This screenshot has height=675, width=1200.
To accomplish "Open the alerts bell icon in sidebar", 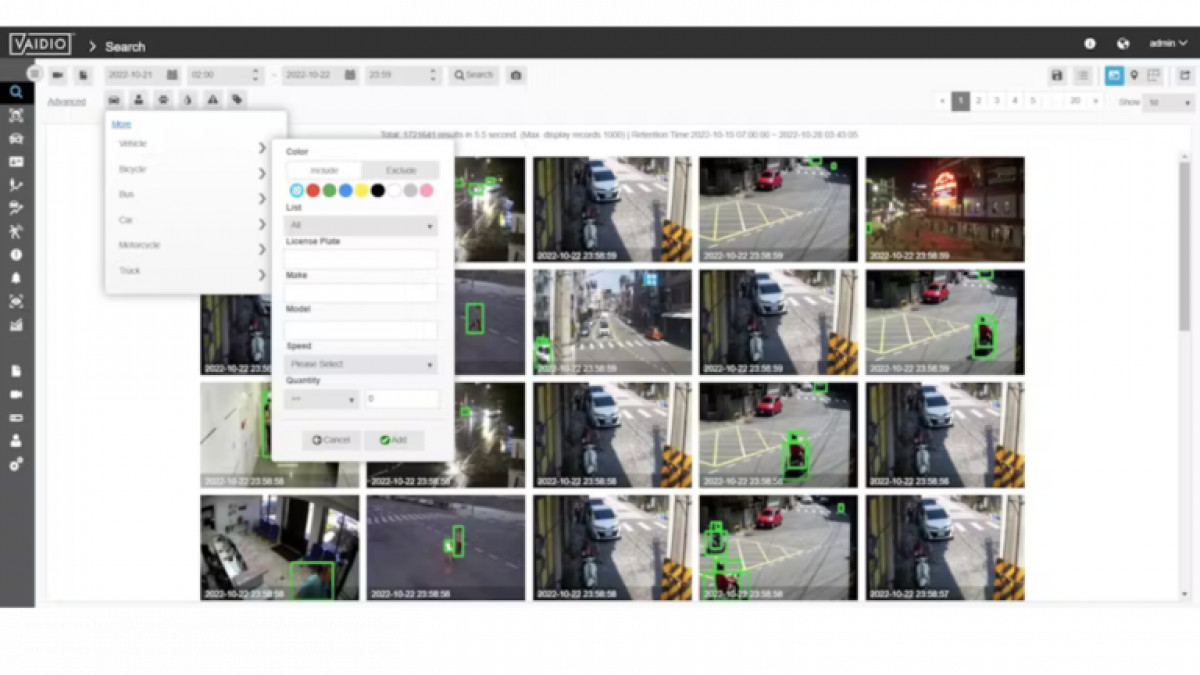I will click(x=16, y=278).
